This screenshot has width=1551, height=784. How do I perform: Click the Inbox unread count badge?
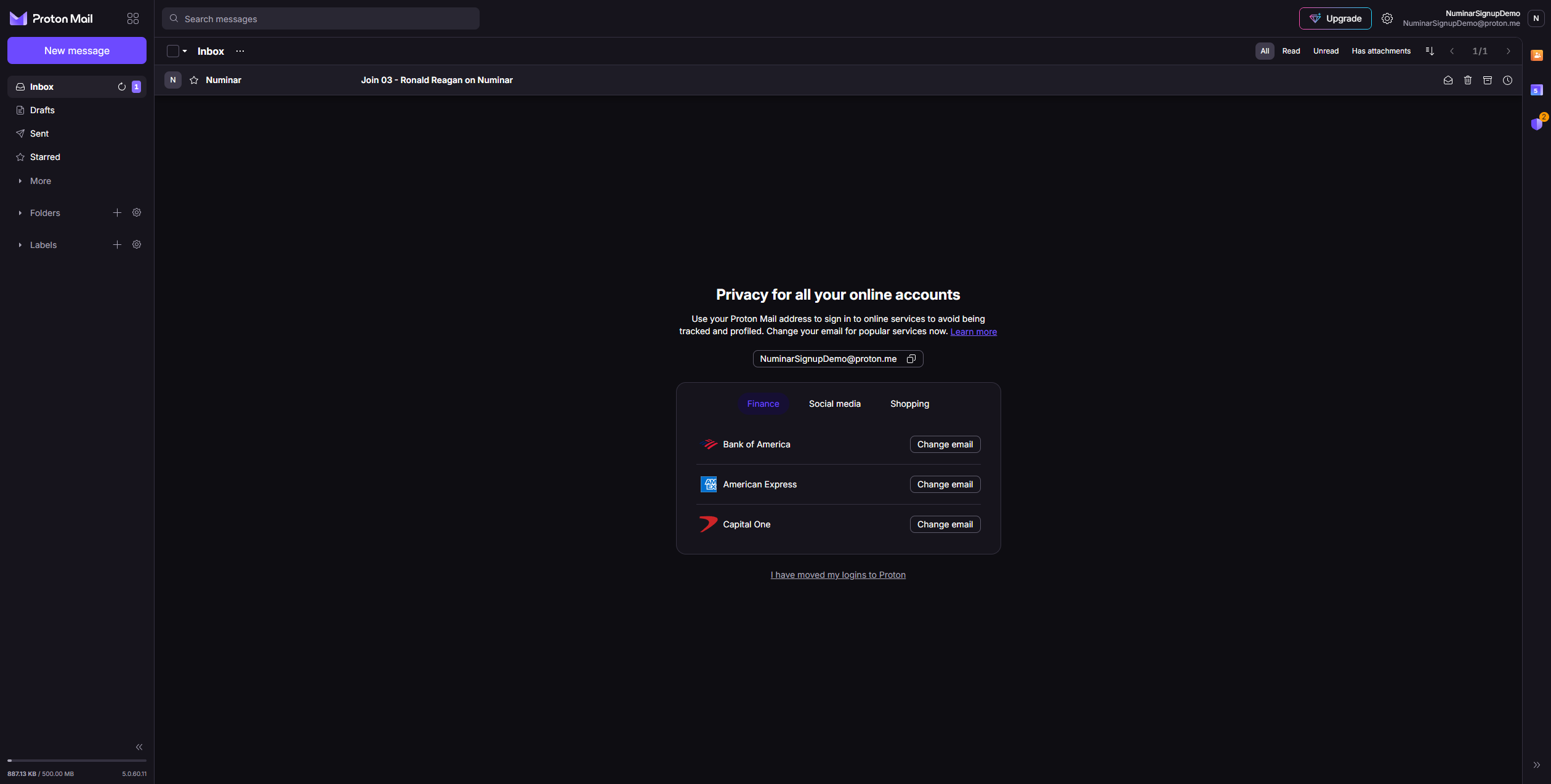point(136,87)
